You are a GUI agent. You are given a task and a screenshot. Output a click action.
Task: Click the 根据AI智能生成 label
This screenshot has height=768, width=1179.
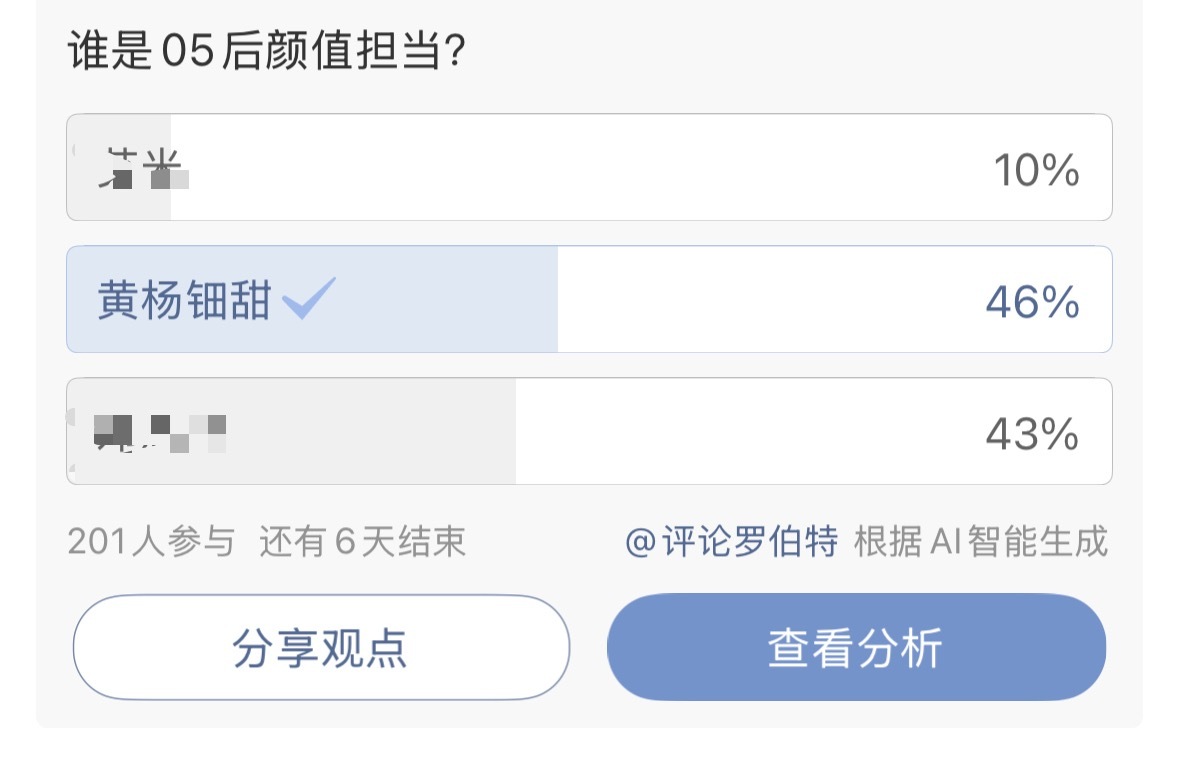point(980,542)
